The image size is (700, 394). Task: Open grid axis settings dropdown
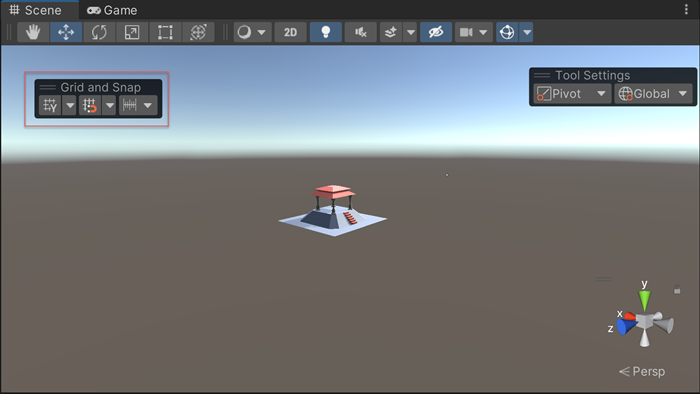point(70,105)
